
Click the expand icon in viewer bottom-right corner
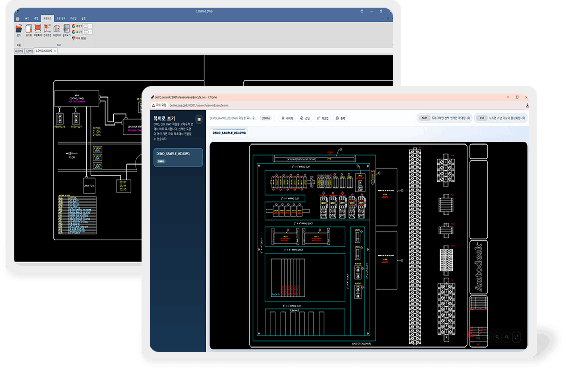pos(516,337)
